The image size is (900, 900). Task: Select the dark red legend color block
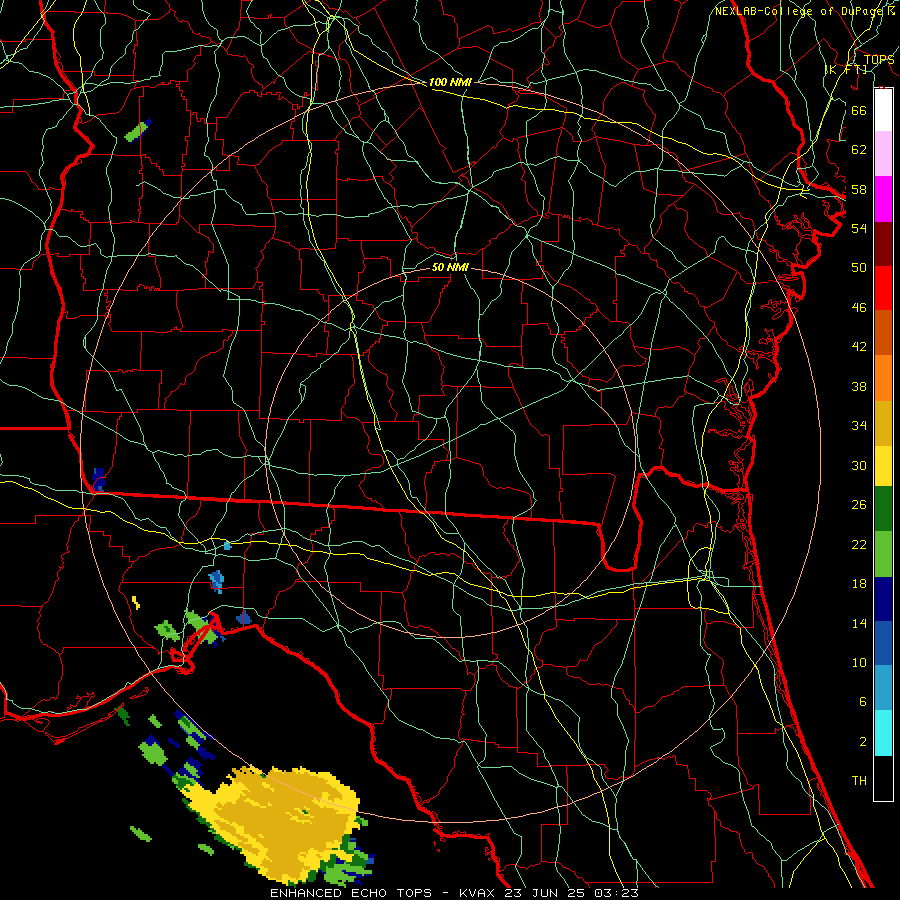883,244
